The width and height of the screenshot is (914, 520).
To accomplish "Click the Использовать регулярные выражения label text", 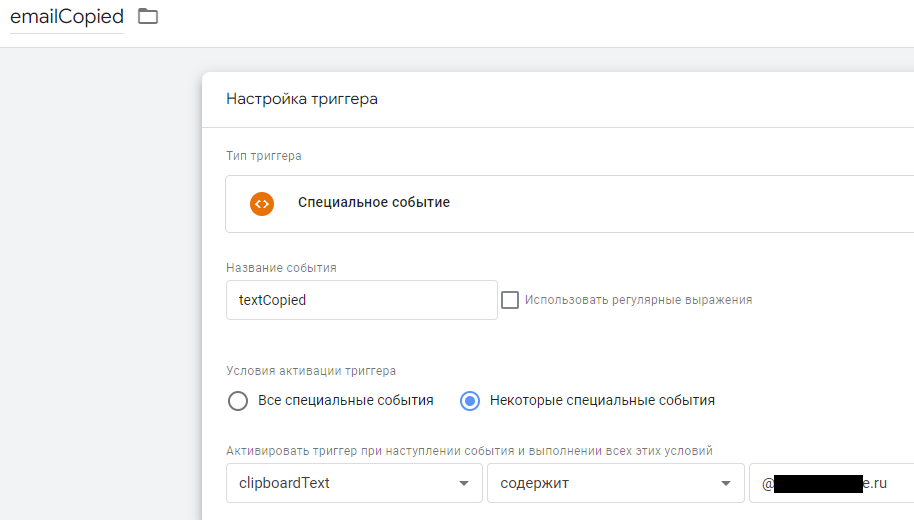I will pyautogui.click(x=638, y=300).
